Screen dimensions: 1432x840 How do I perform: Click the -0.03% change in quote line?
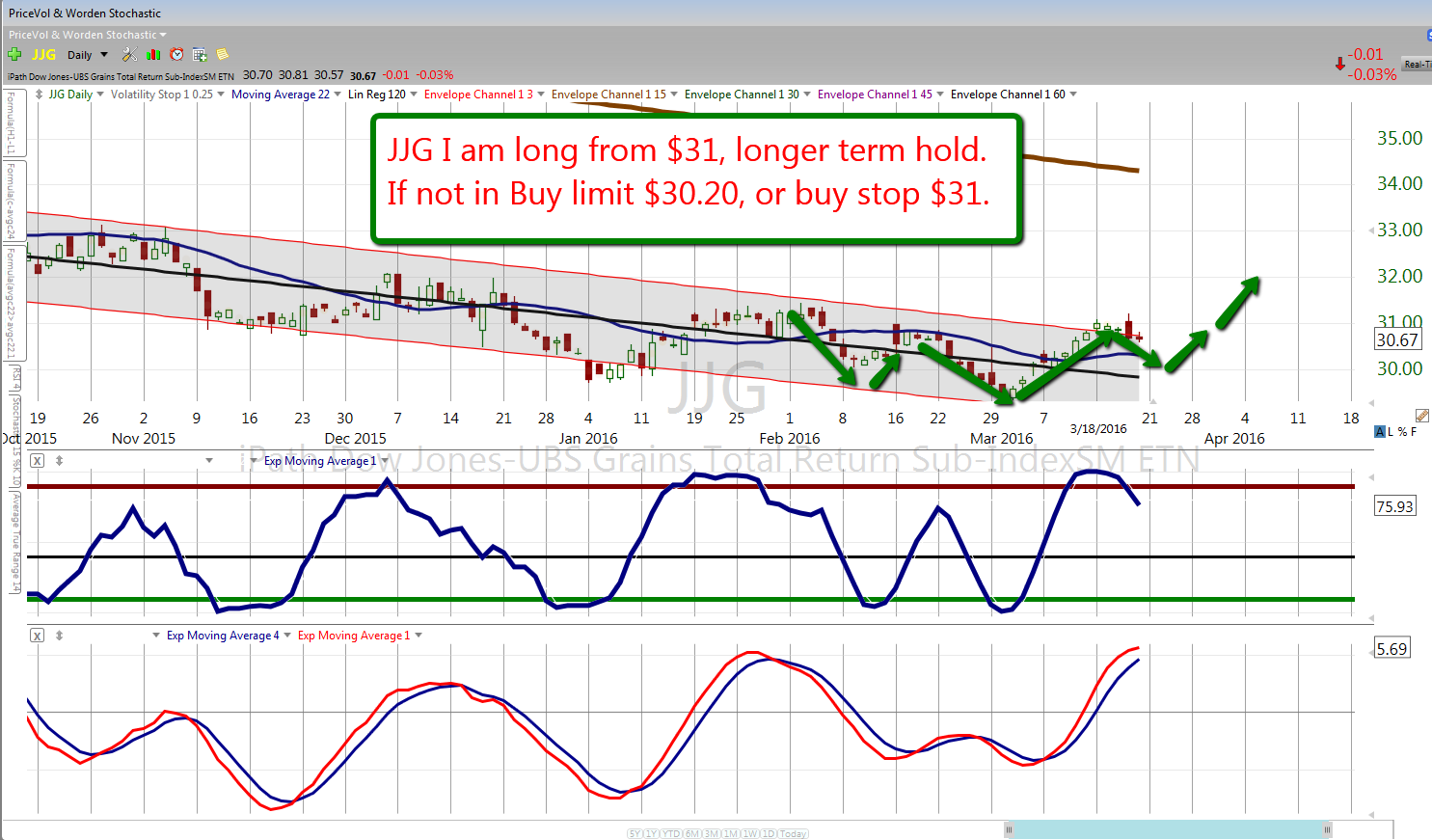(x=435, y=75)
